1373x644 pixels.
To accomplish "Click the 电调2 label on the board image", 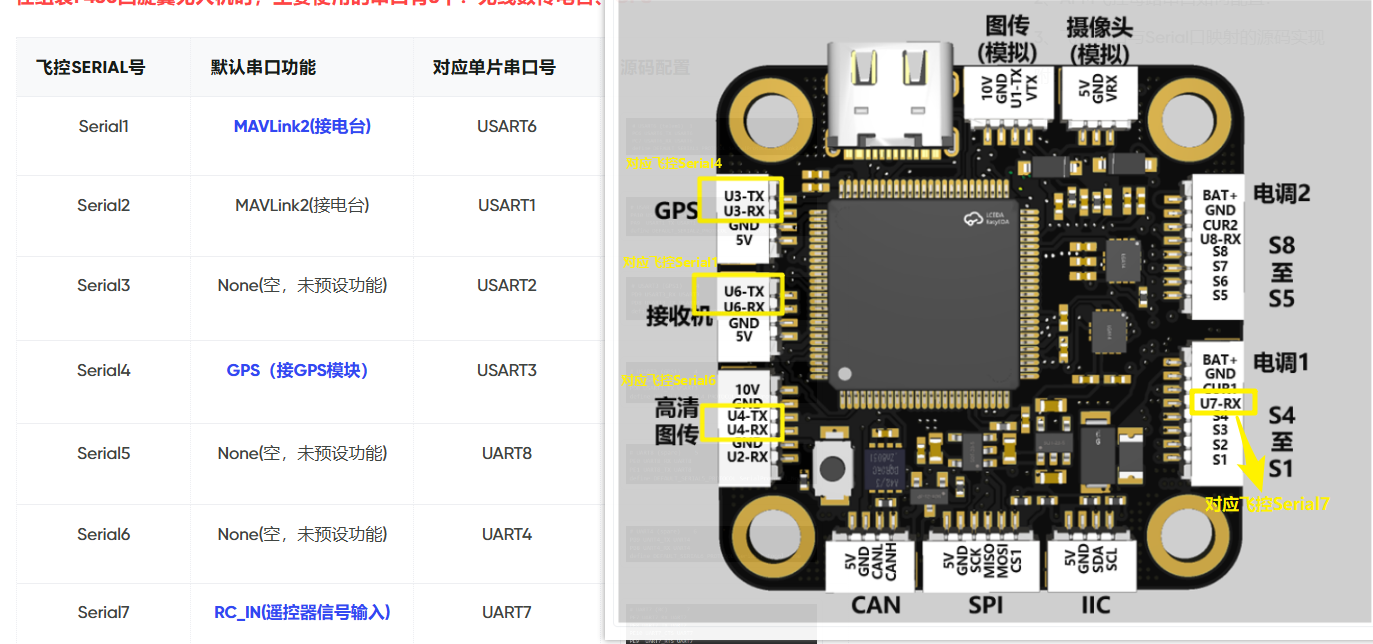I will pyautogui.click(x=1281, y=195).
